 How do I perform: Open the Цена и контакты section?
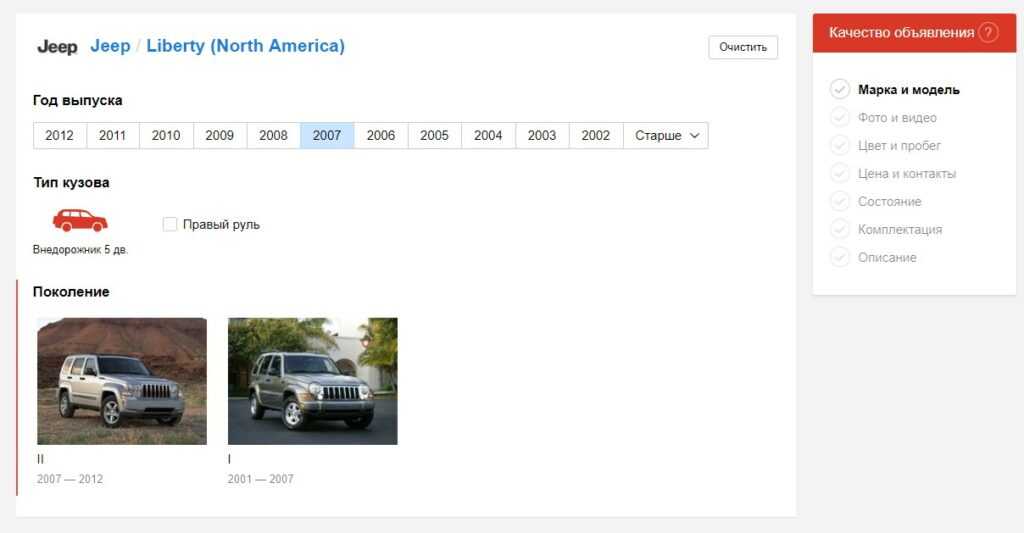click(906, 174)
